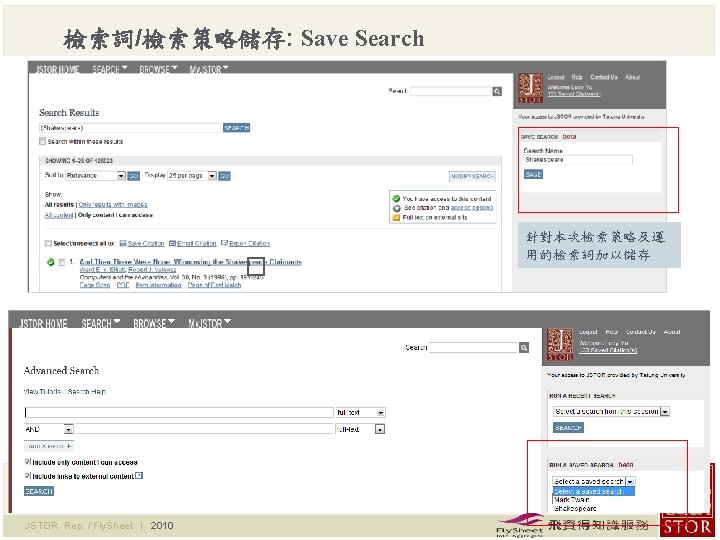Click 'Only results with images' link
The width and height of the screenshot is (720, 540).
tap(113, 204)
